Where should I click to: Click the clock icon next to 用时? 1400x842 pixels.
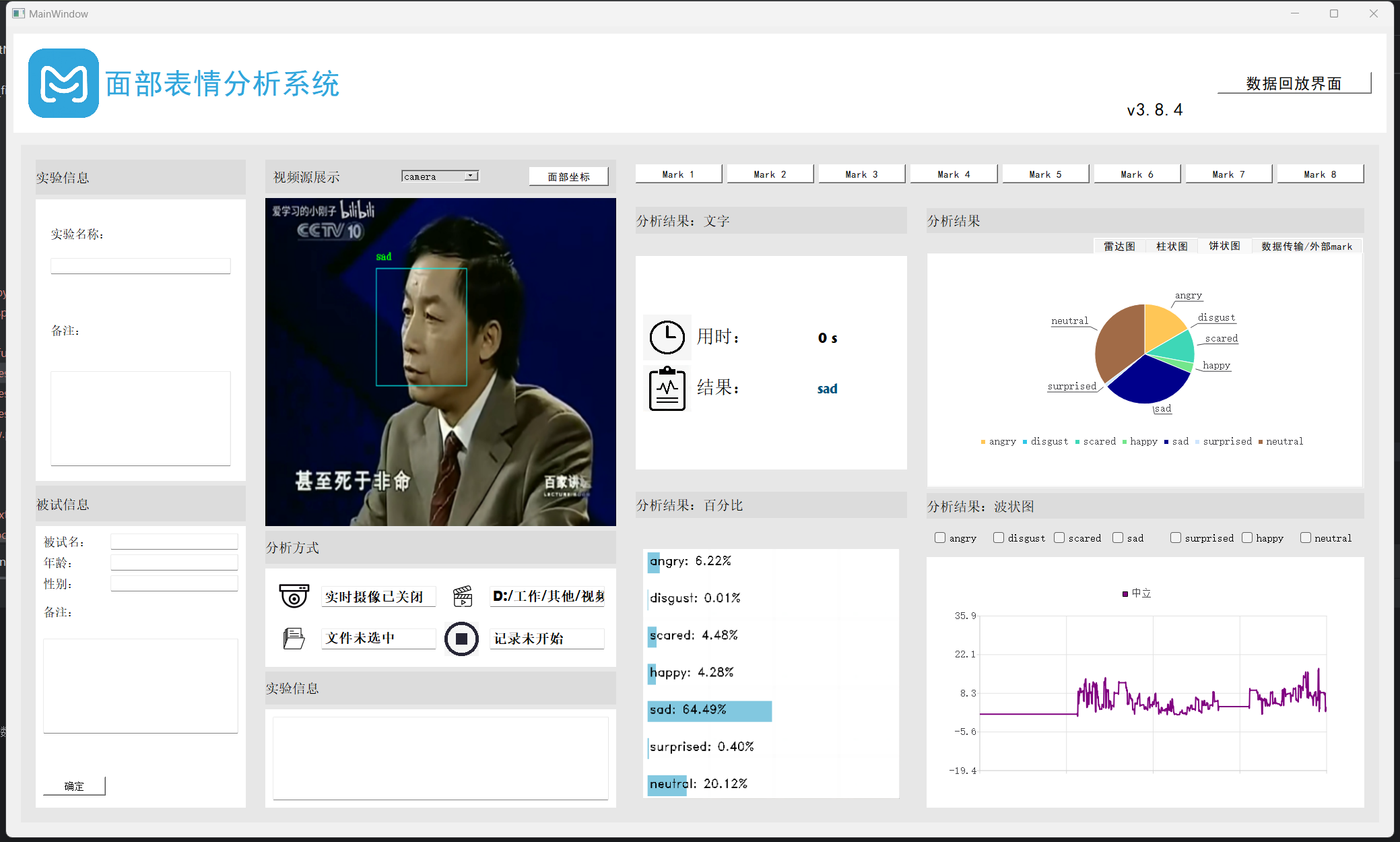pos(666,337)
